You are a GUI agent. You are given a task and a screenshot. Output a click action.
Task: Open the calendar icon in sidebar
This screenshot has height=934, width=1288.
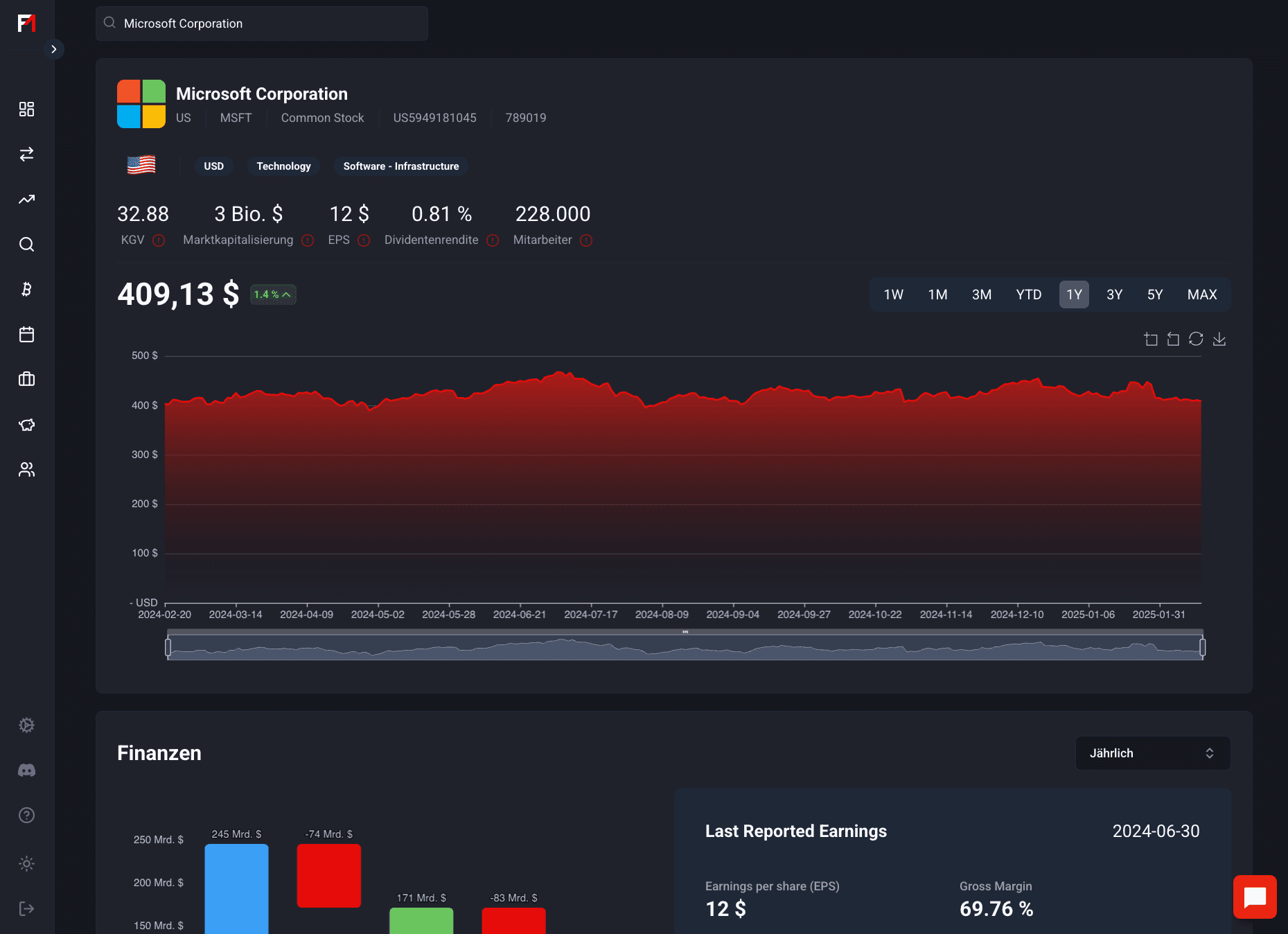pos(26,335)
